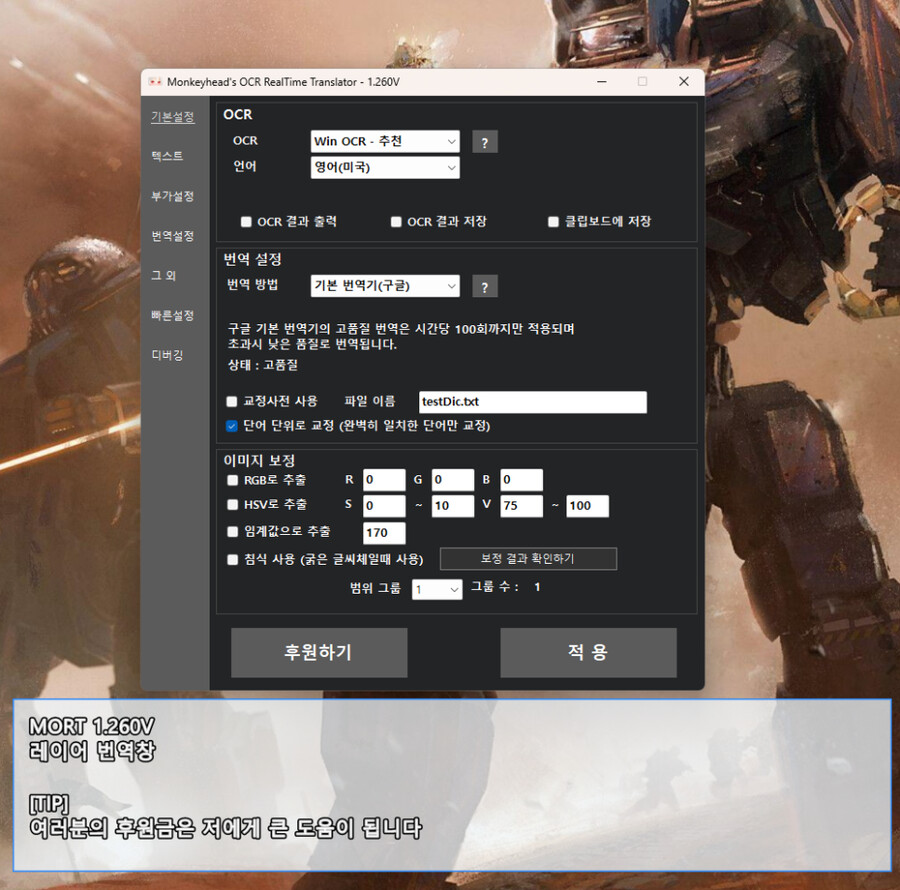Click the 파일 이름 field containing testDic.txt
Image resolution: width=900 pixels, height=890 pixels.
(533, 402)
